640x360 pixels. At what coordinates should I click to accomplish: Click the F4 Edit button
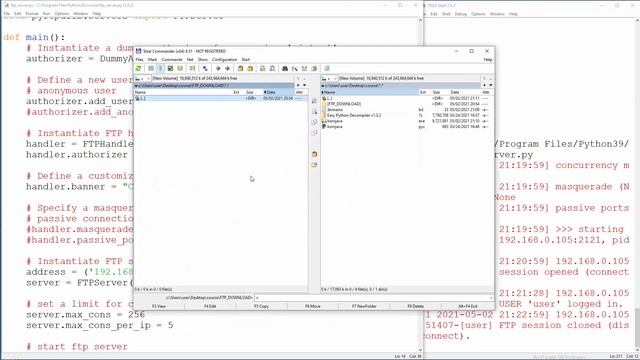(x=210, y=306)
